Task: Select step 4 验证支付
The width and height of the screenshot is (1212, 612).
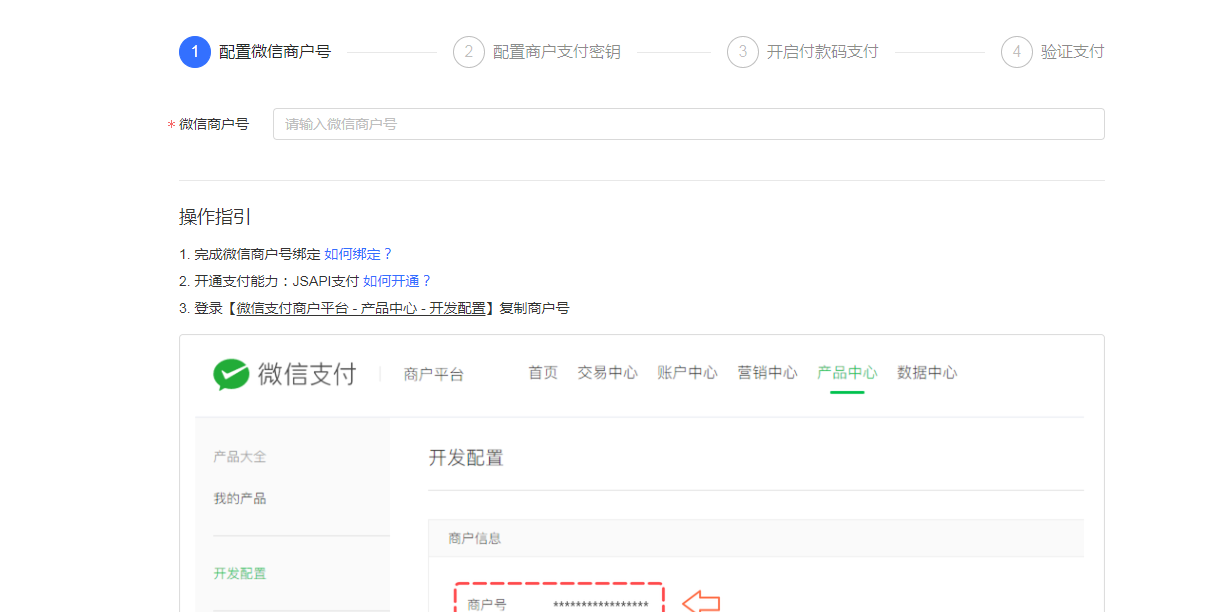Action: click(x=1053, y=52)
